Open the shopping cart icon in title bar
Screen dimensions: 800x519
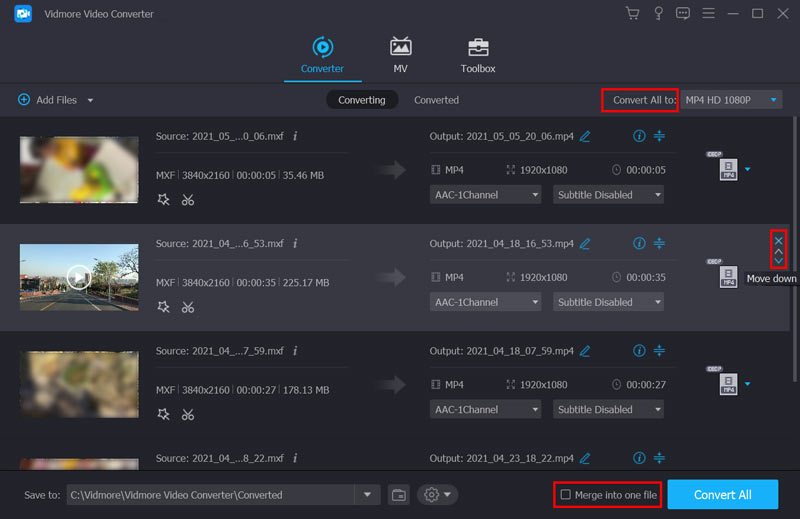click(x=632, y=13)
